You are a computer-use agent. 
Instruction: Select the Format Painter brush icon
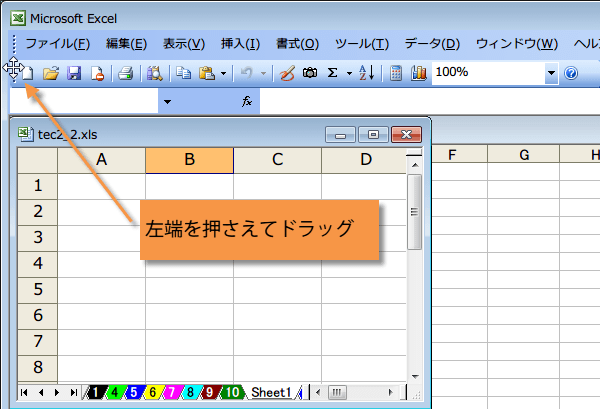[x=287, y=73]
